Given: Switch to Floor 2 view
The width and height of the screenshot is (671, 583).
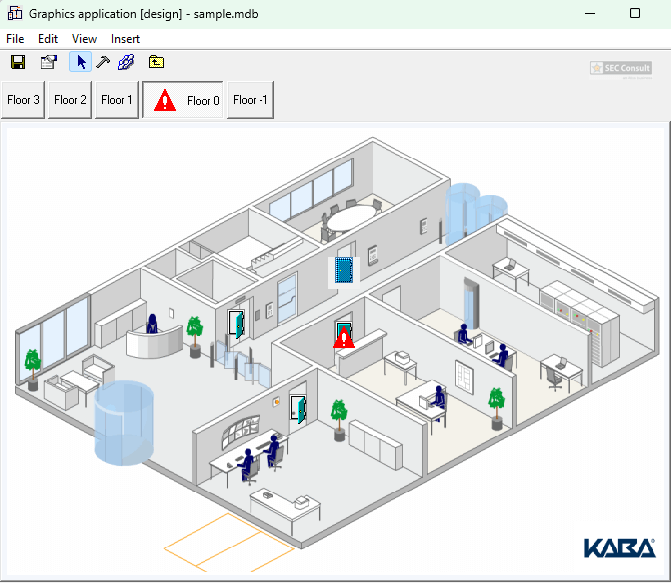Looking at the screenshot, I should [70, 100].
